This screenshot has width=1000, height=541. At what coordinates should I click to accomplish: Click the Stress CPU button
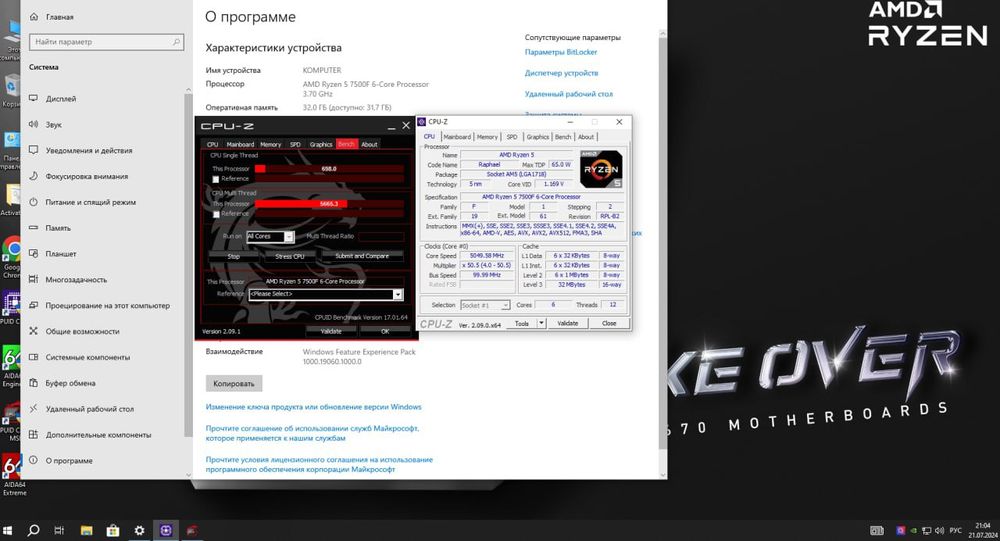(290, 256)
